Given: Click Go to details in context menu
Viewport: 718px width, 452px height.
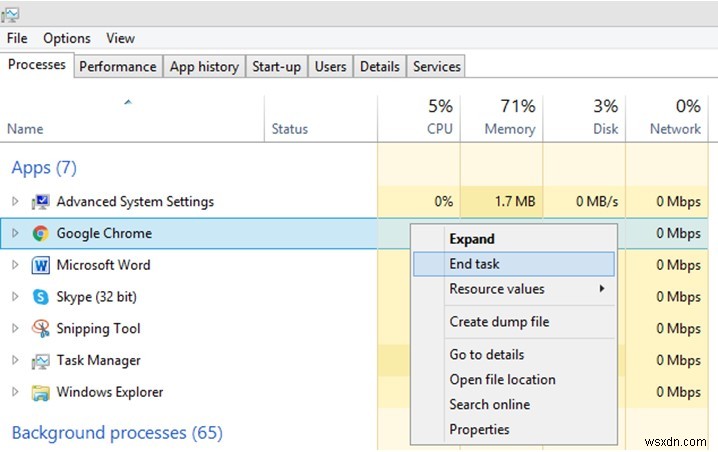Looking at the screenshot, I should tap(486, 354).
